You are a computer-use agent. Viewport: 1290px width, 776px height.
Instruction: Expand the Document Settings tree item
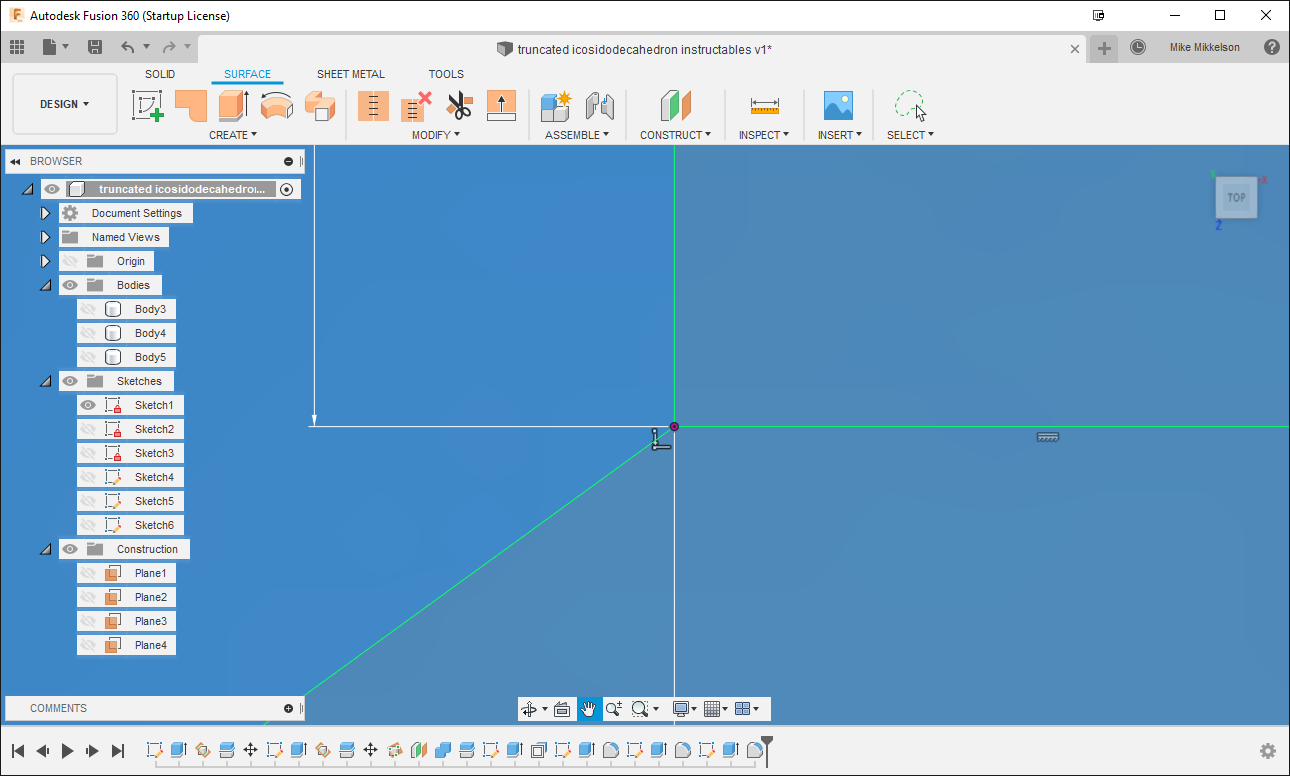[x=45, y=212]
